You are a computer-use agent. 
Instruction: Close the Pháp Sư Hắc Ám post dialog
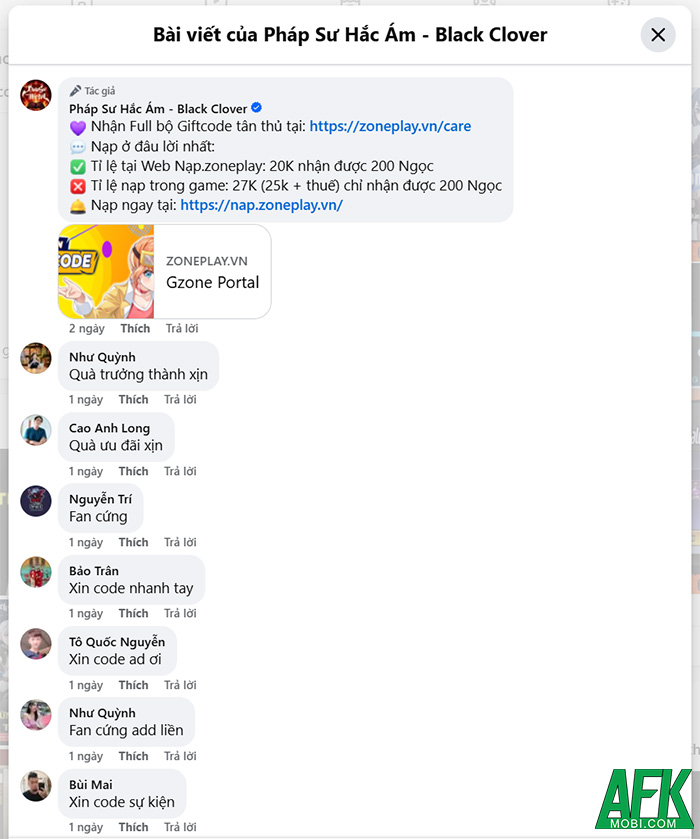[x=658, y=35]
